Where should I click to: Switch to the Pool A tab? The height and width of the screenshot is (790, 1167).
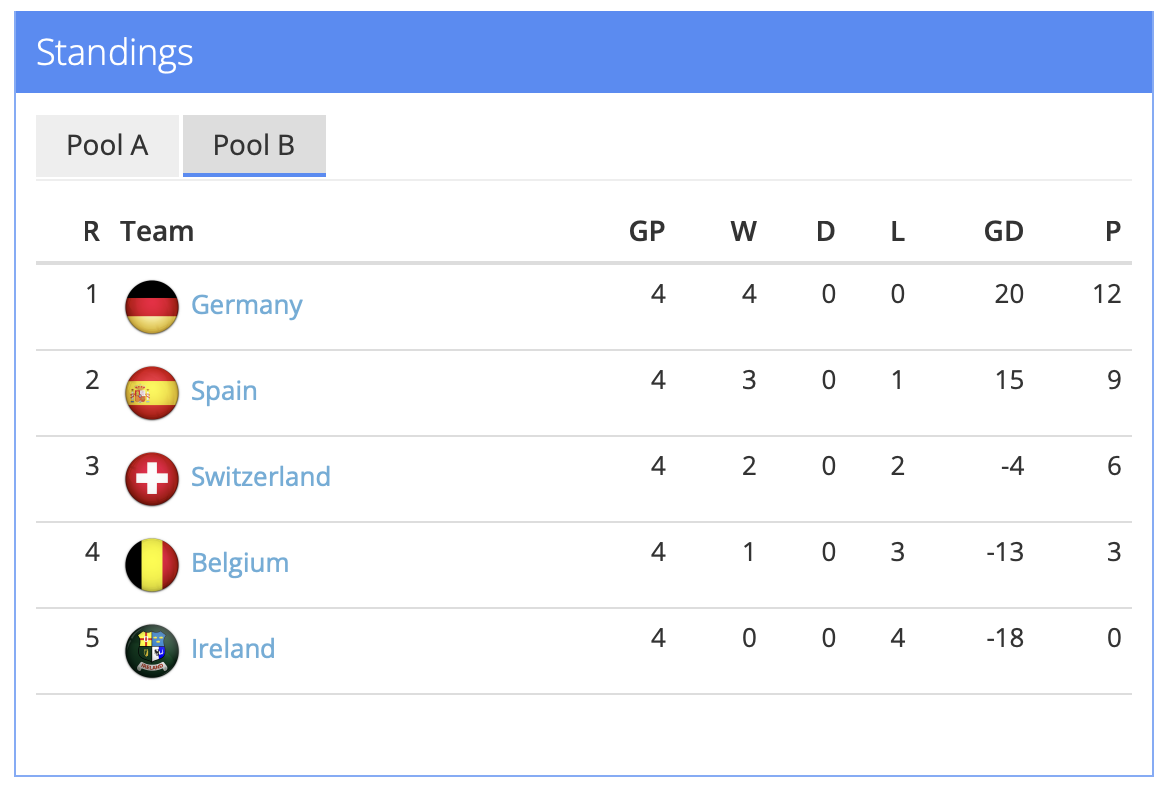pos(107,146)
